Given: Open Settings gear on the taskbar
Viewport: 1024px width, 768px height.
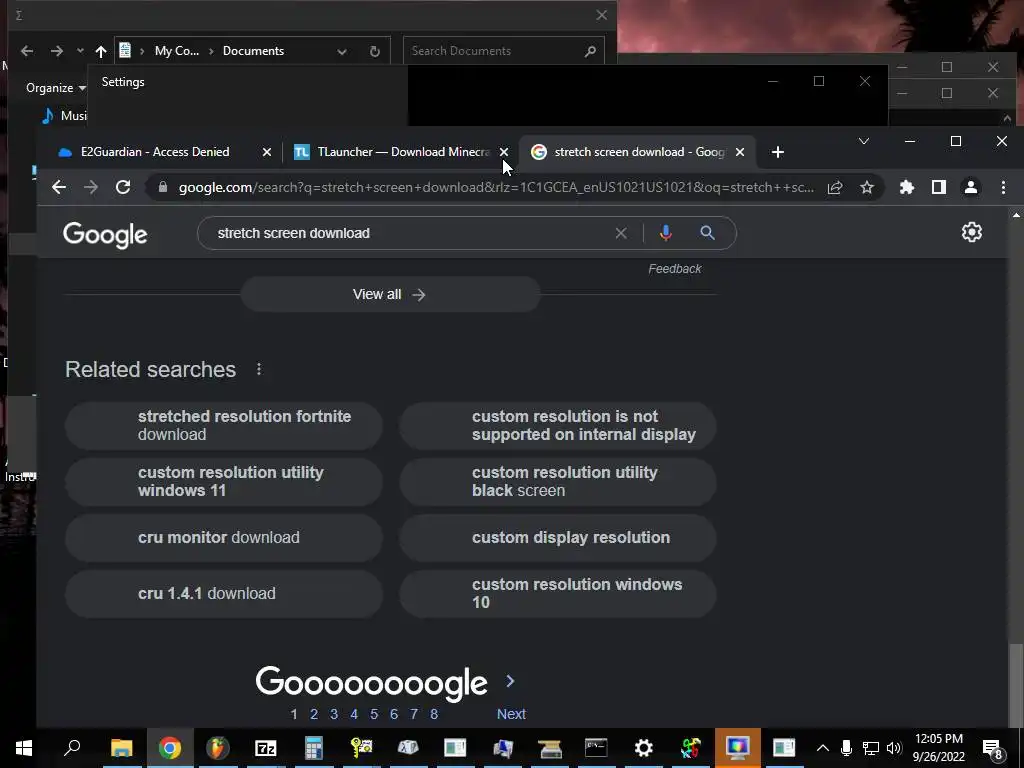Looking at the screenshot, I should click(x=643, y=748).
